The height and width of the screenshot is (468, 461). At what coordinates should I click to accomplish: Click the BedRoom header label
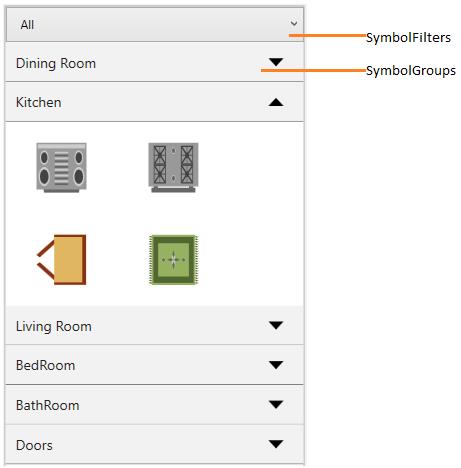[46, 365]
